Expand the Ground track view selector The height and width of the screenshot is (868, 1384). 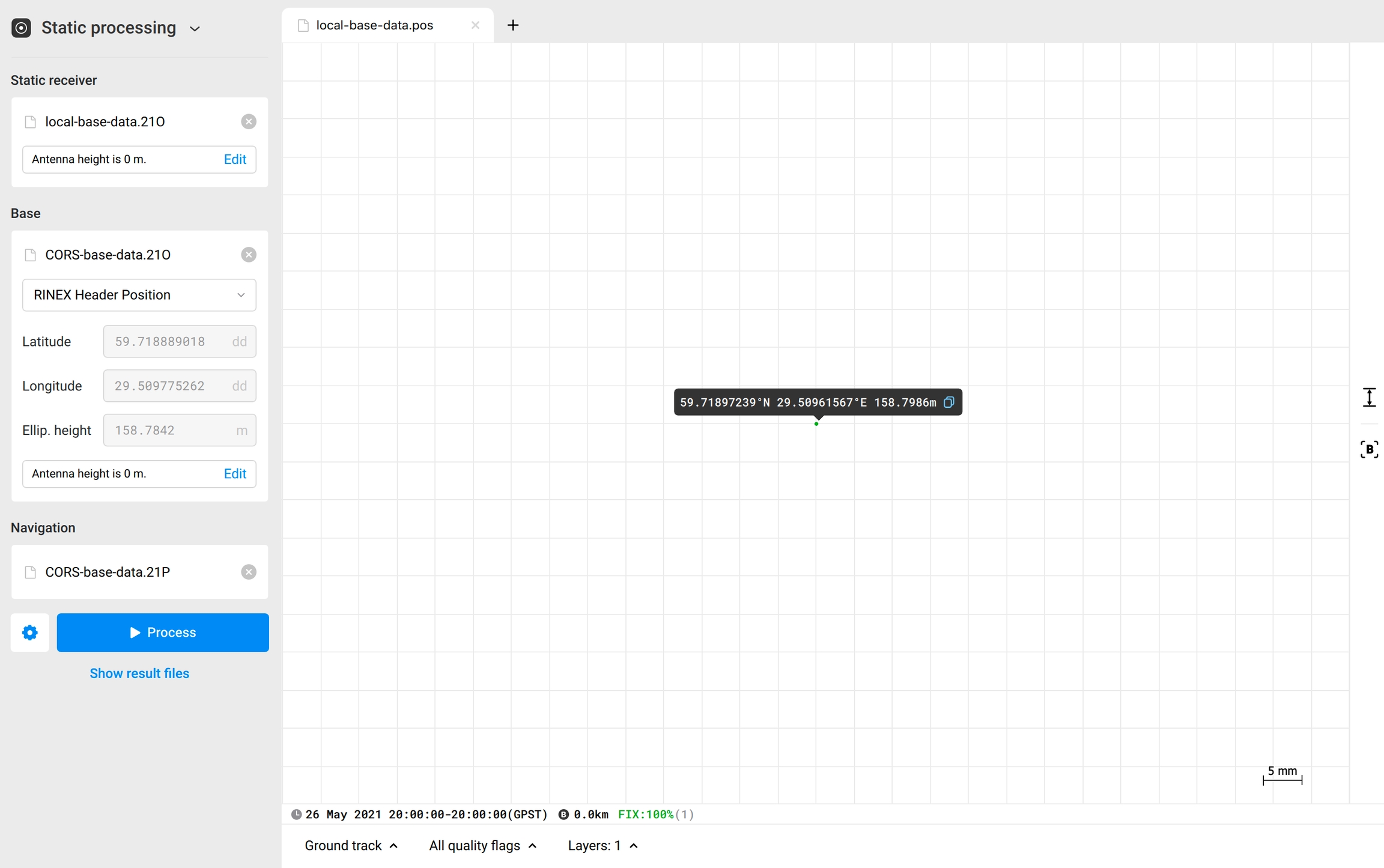[351, 846]
